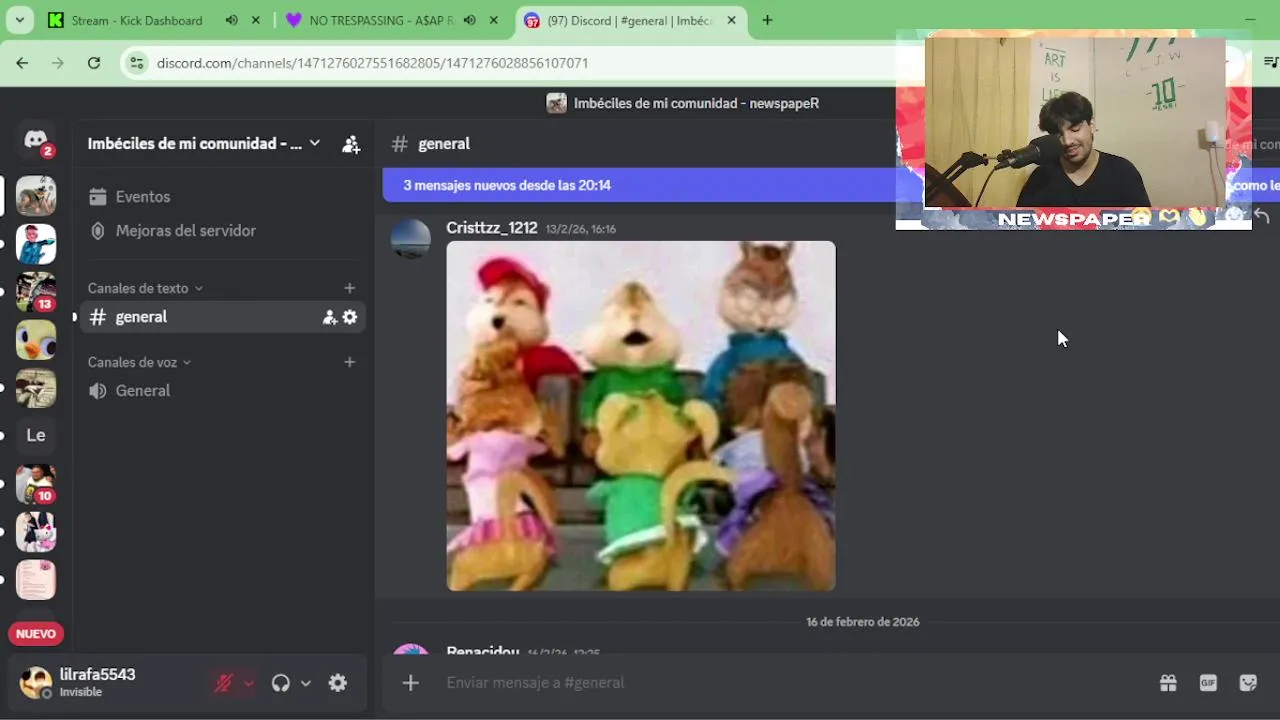Open the tab search dropdown arrow
The height and width of the screenshot is (720, 1280).
pyautogui.click(x=19, y=20)
